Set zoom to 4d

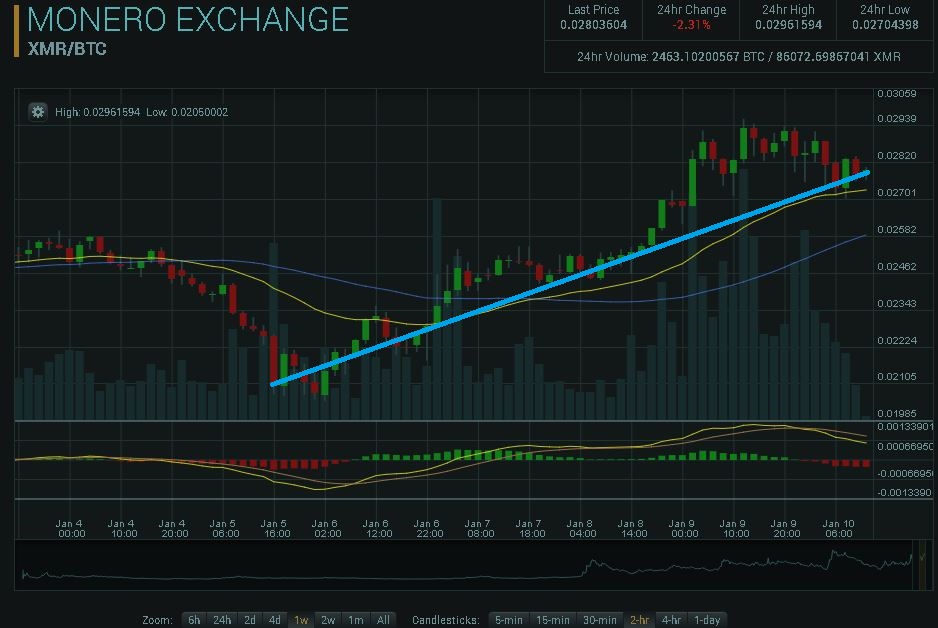[x=275, y=620]
